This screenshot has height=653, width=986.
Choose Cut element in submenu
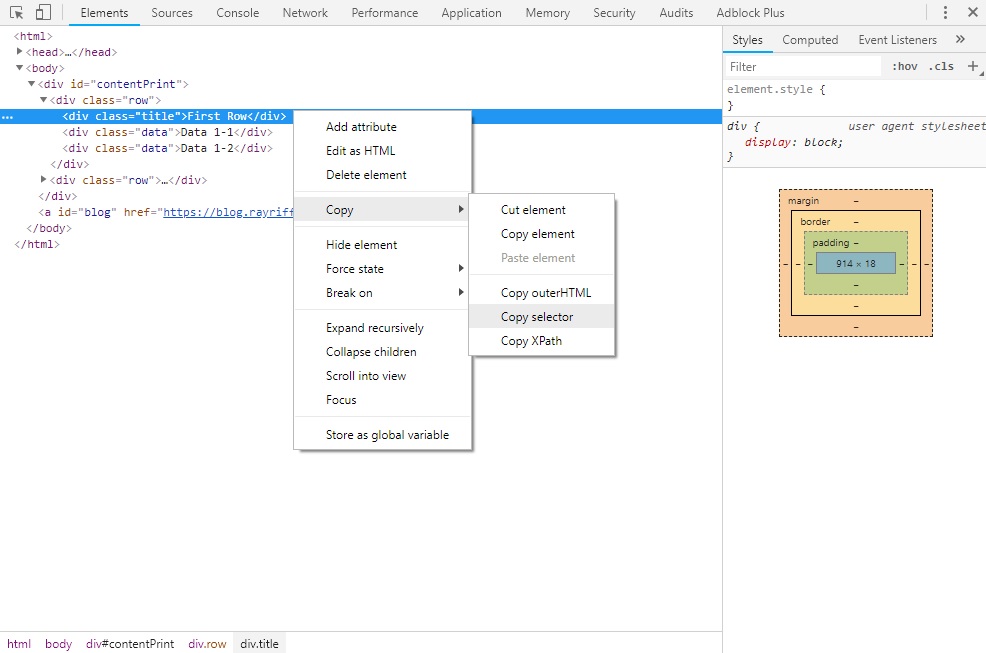coord(541,209)
